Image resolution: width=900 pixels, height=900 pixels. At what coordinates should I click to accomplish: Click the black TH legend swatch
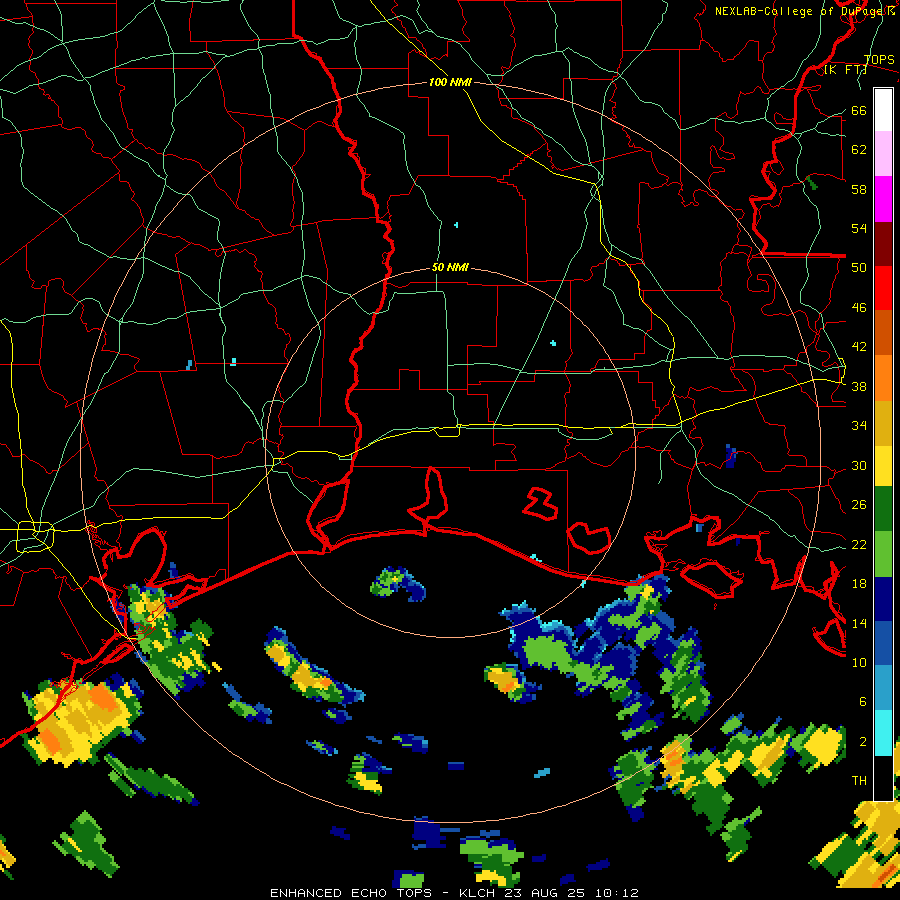[x=883, y=778]
